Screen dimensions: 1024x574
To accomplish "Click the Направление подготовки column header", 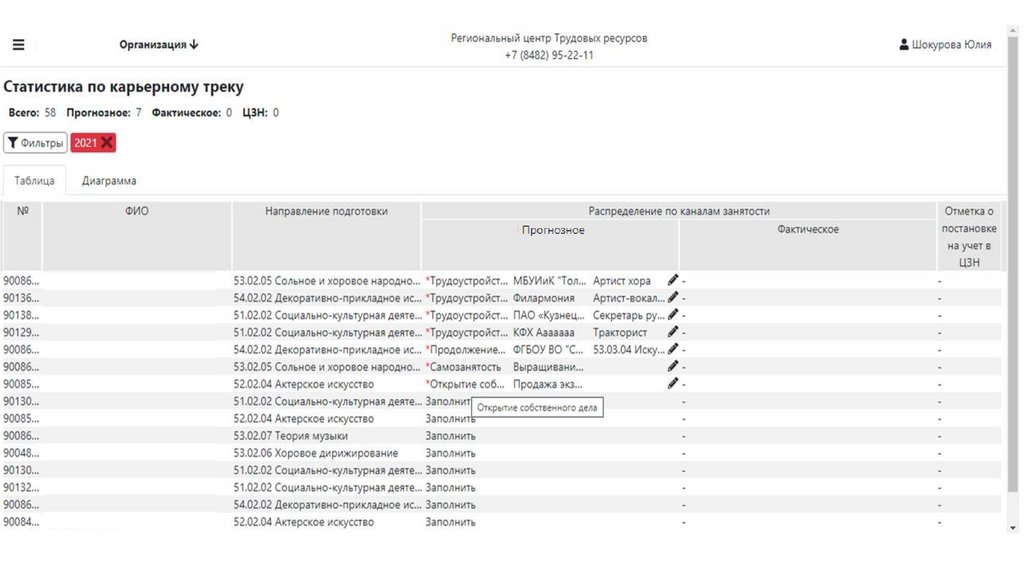I will pyautogui.click(x=326, y=211).
